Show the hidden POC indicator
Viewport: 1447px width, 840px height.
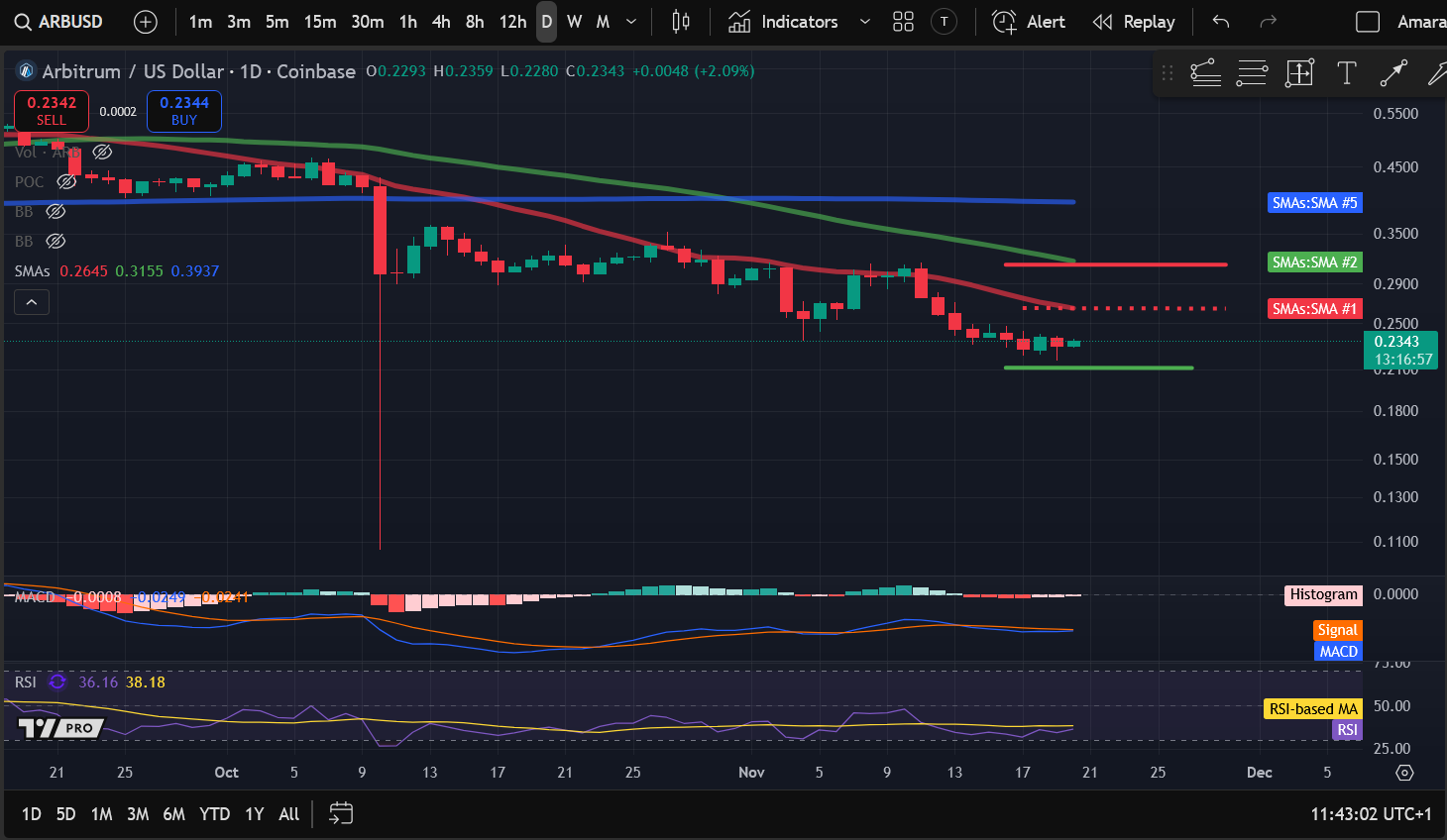click(x=66, y=181)
